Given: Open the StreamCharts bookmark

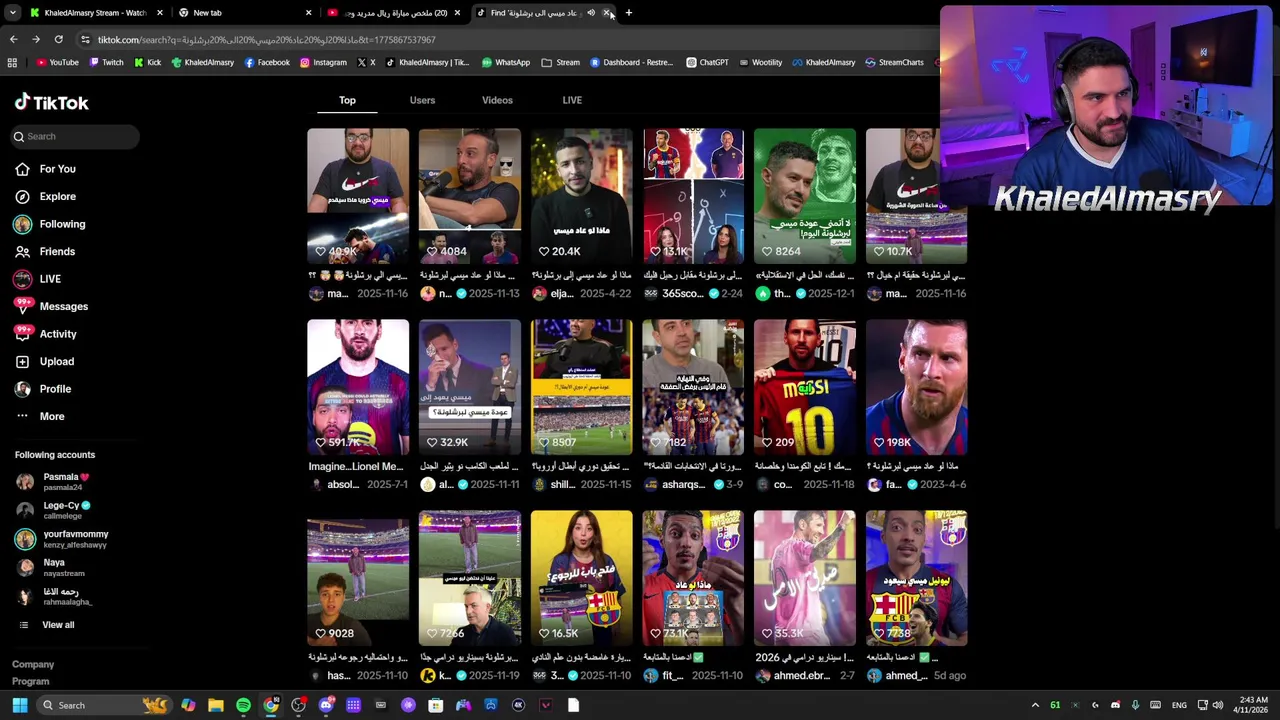Looking at the screenshot, I should [894, 62].
